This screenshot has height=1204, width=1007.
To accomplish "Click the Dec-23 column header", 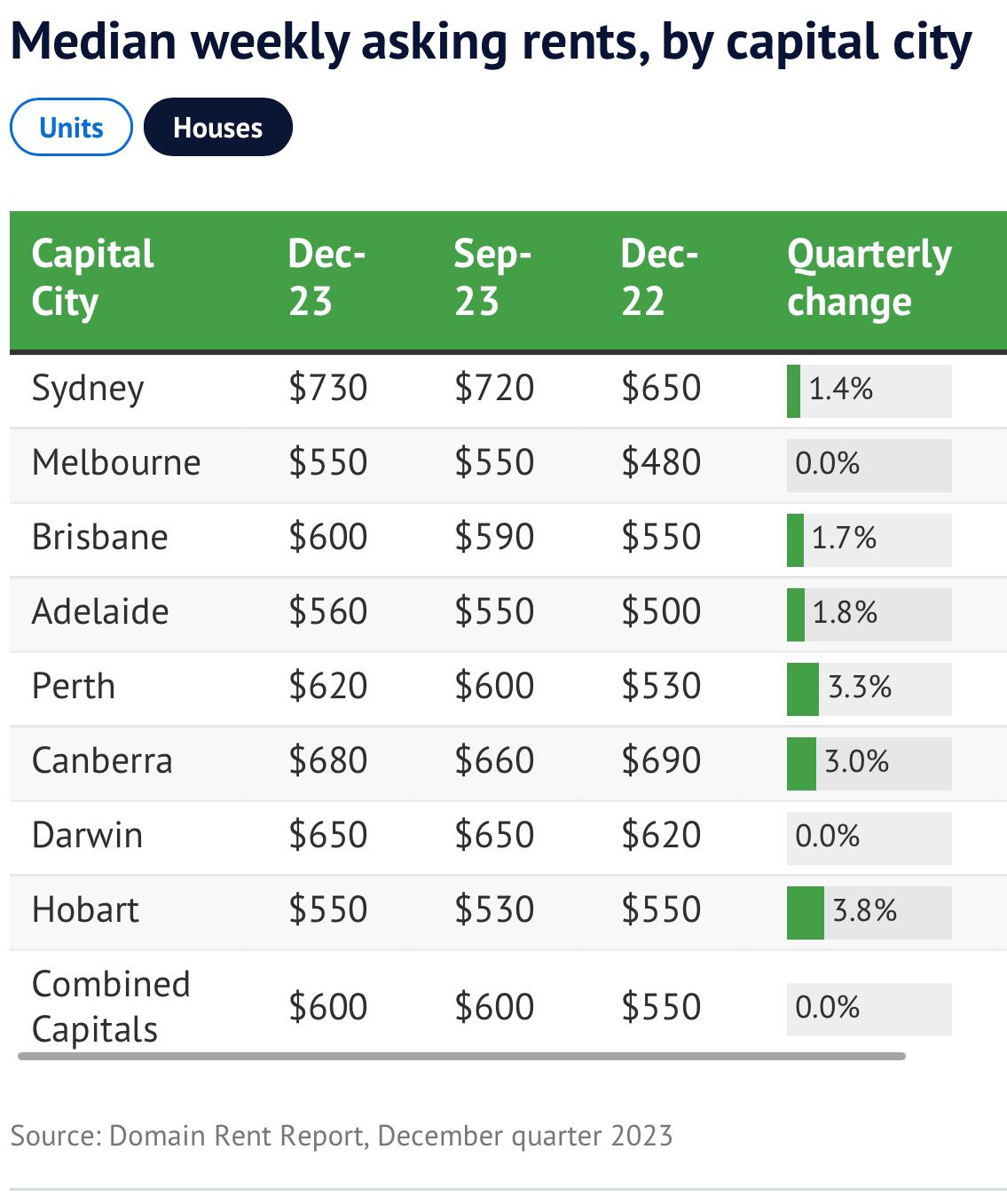I will point(326,278).
